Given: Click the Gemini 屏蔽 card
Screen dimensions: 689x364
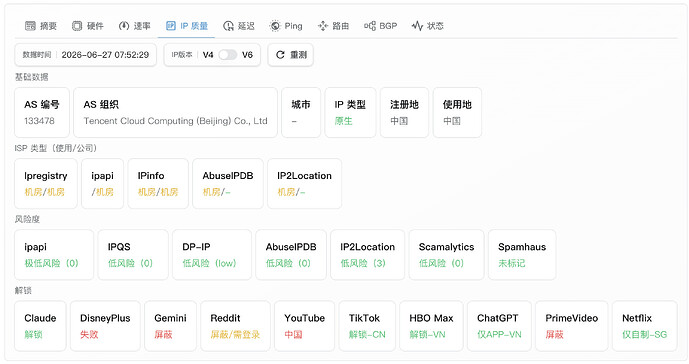Looking at the screenshot, I should 170,326.
